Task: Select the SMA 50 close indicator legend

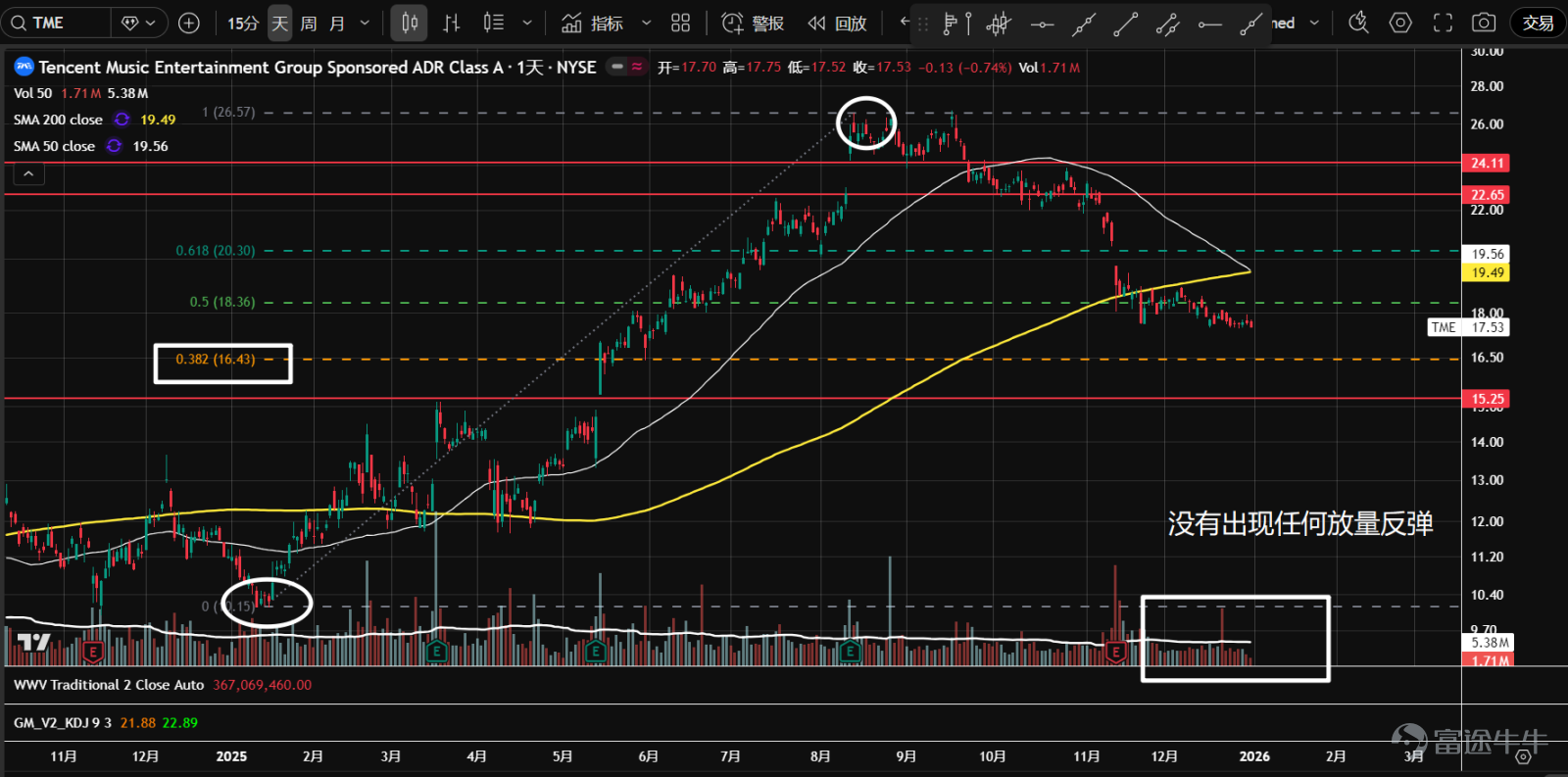Action: click(x=54, y=146)
